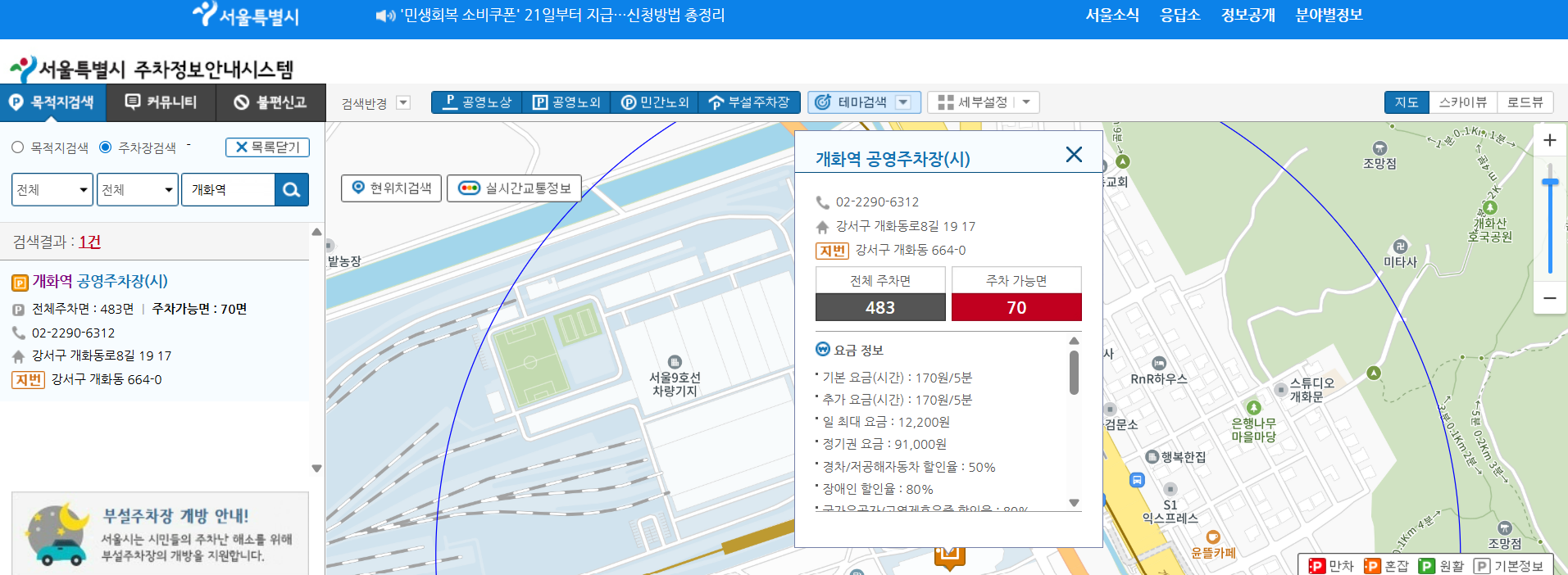The width and height of the screenshot is (1568, 575).
Task: Click the parking P icon beside result title
Action: (20, 283)
